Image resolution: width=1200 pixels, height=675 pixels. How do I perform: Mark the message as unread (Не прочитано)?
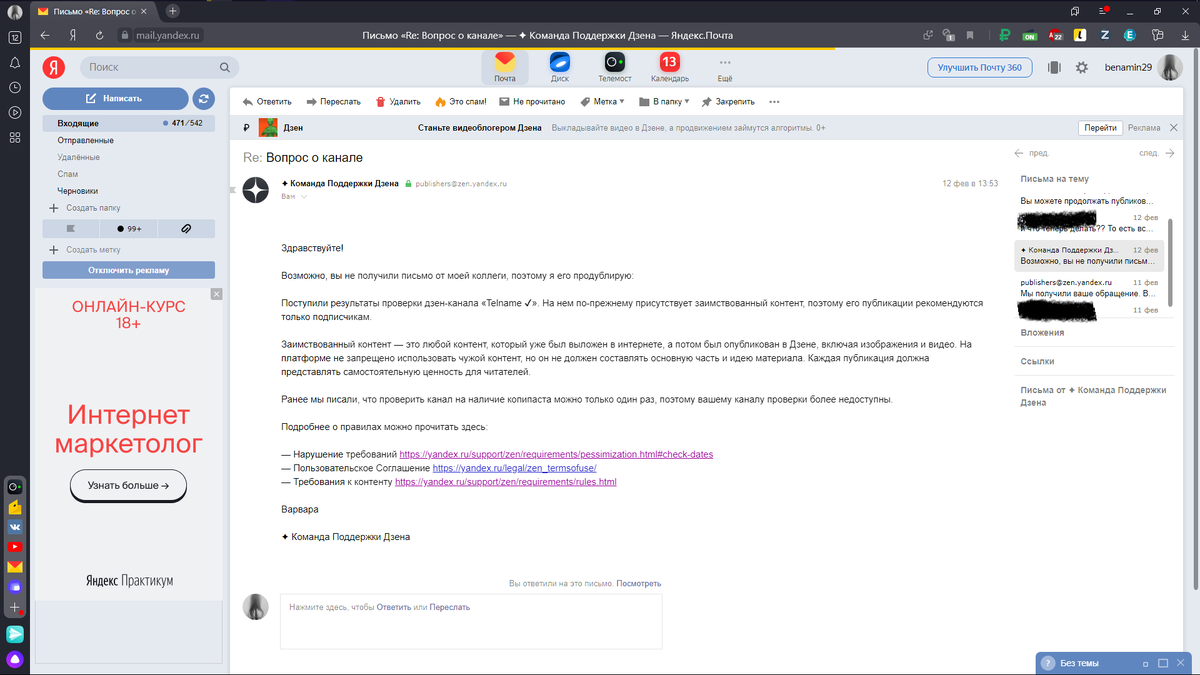[x=533, y=101]
